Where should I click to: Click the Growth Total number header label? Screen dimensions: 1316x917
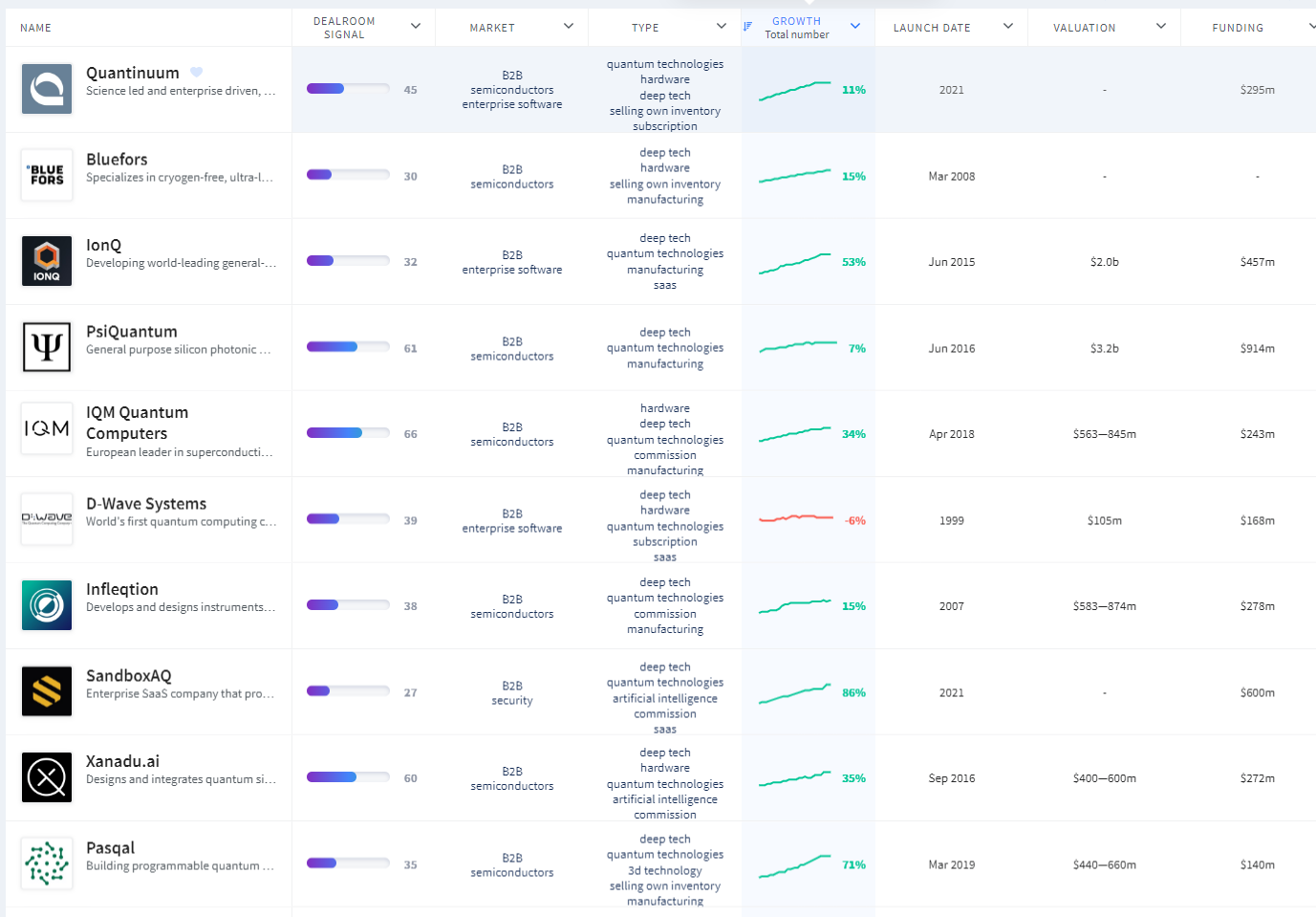[x=796, y=28]
